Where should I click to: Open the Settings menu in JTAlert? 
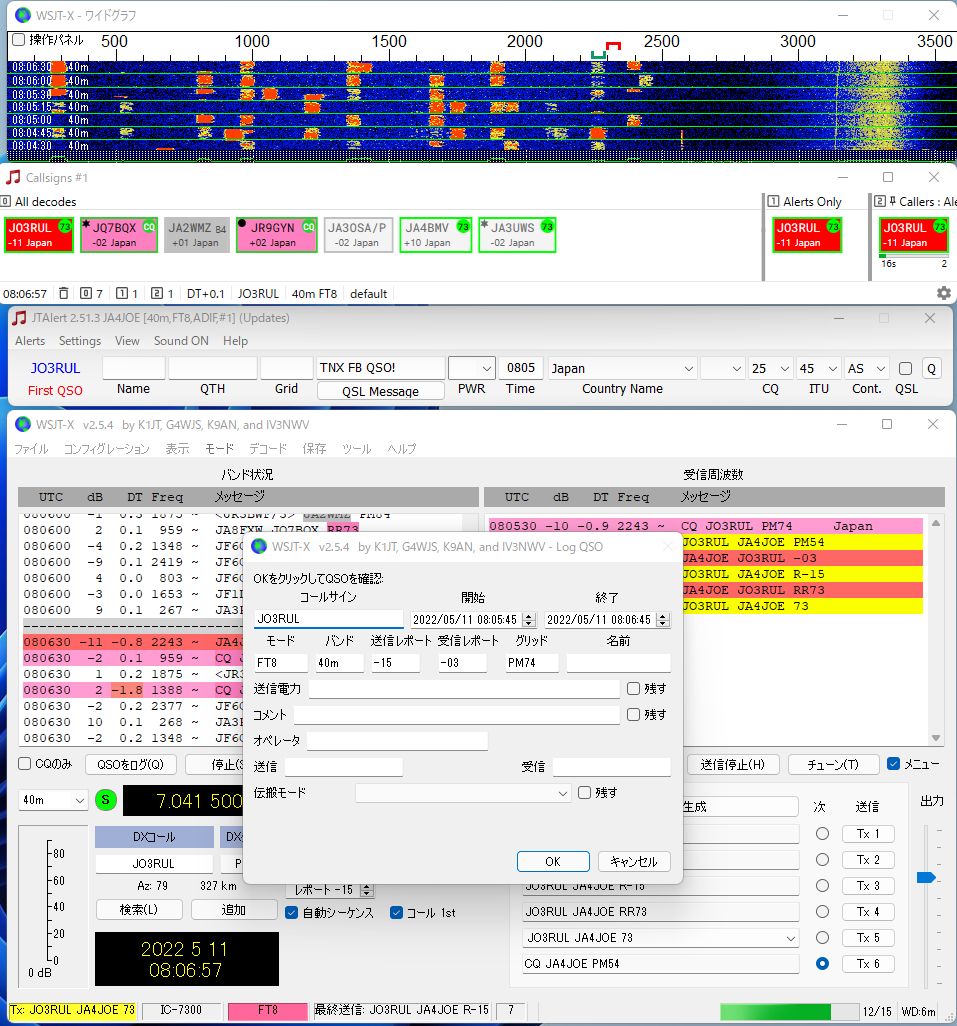tap(80, 341)
